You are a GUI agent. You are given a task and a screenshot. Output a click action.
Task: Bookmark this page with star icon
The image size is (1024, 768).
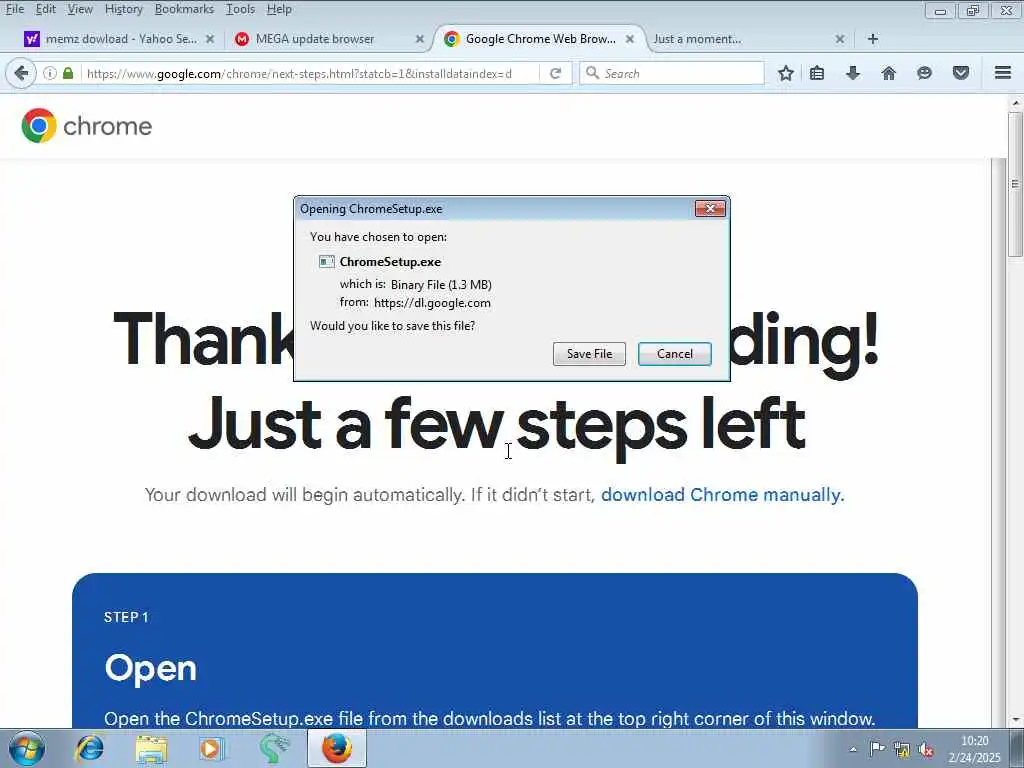(x=786, y=73)
